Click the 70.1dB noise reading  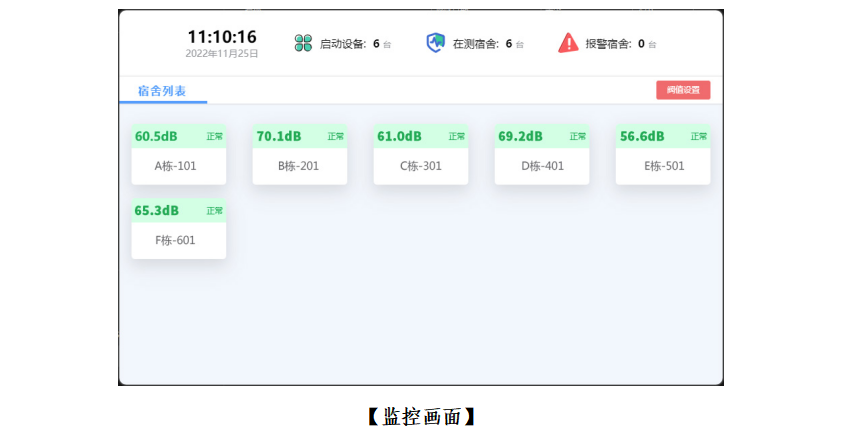coord(278,136)
